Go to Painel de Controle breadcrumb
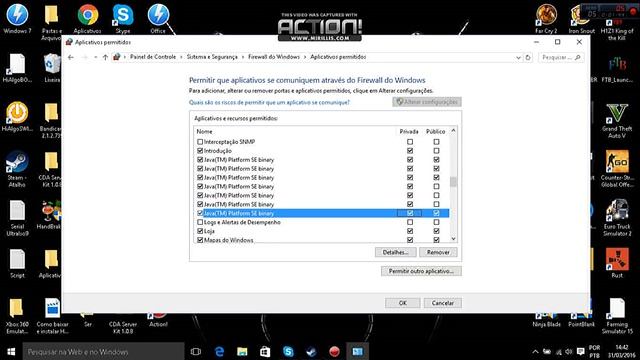The image size is (640, 360). (x=153, y=57)
